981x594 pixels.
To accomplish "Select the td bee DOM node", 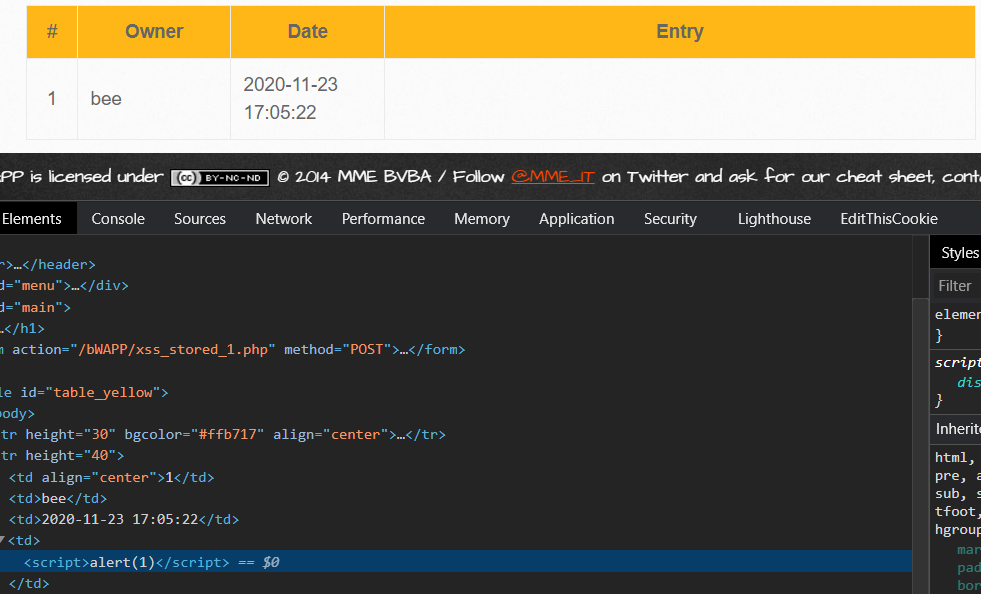I will click(x=58, y=499).
